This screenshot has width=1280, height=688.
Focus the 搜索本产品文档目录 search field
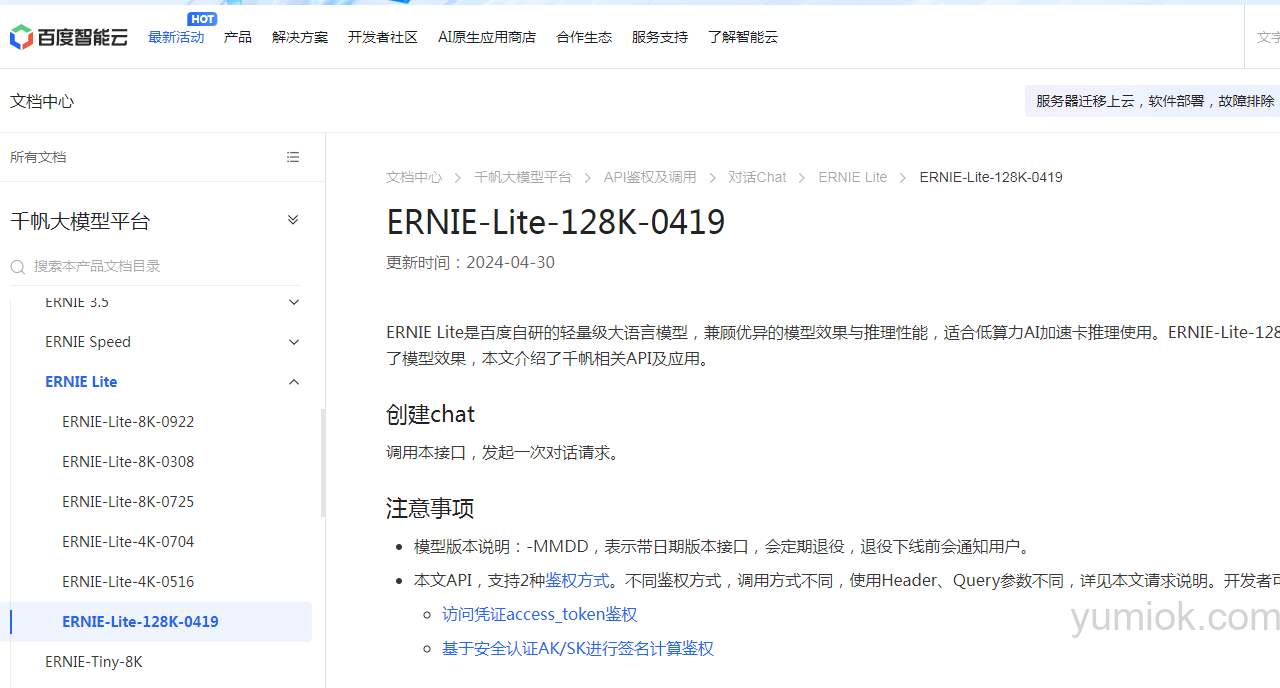[155, 266]
